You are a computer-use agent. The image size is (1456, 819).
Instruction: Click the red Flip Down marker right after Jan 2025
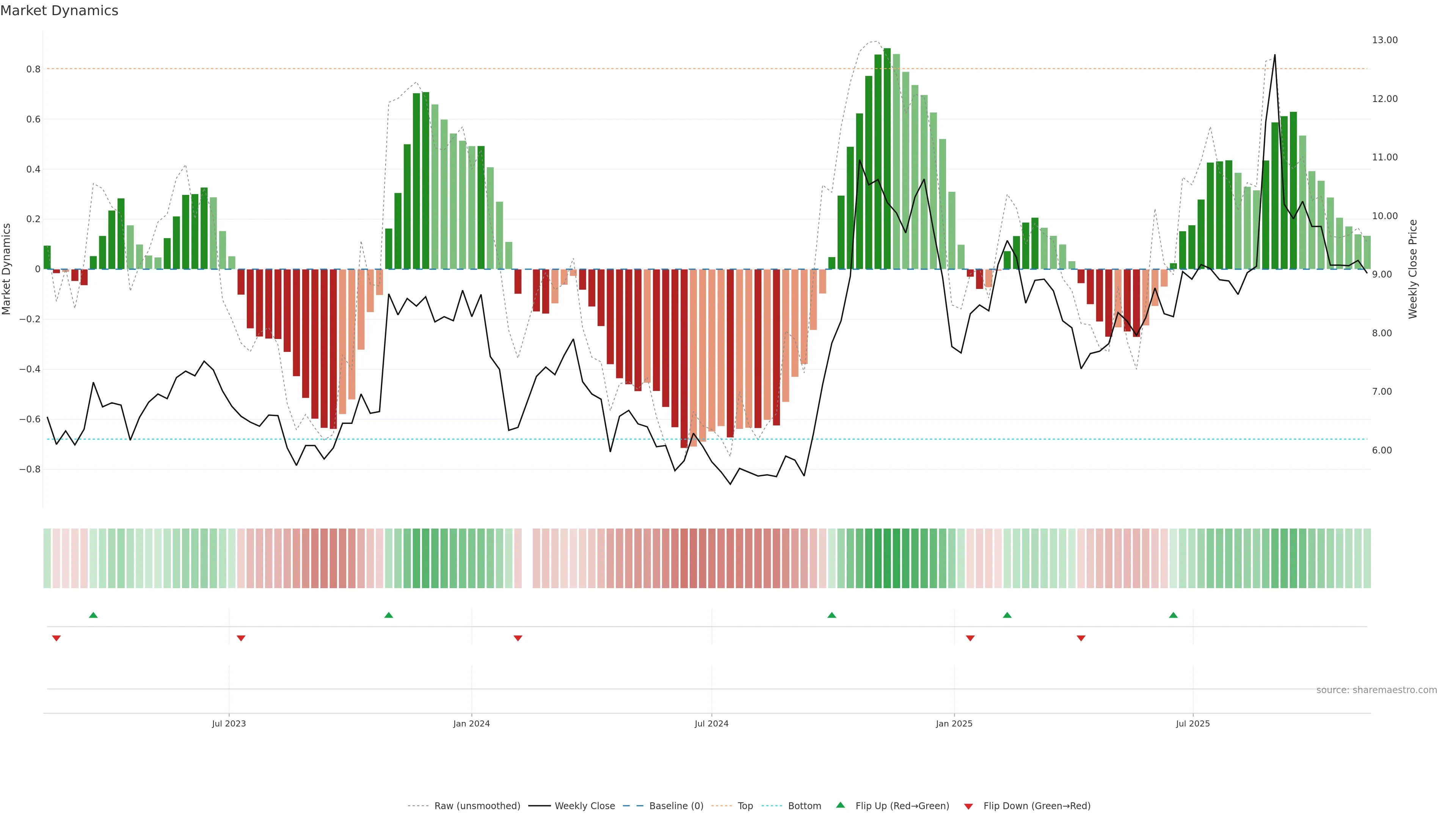click(x=971, y=638)
